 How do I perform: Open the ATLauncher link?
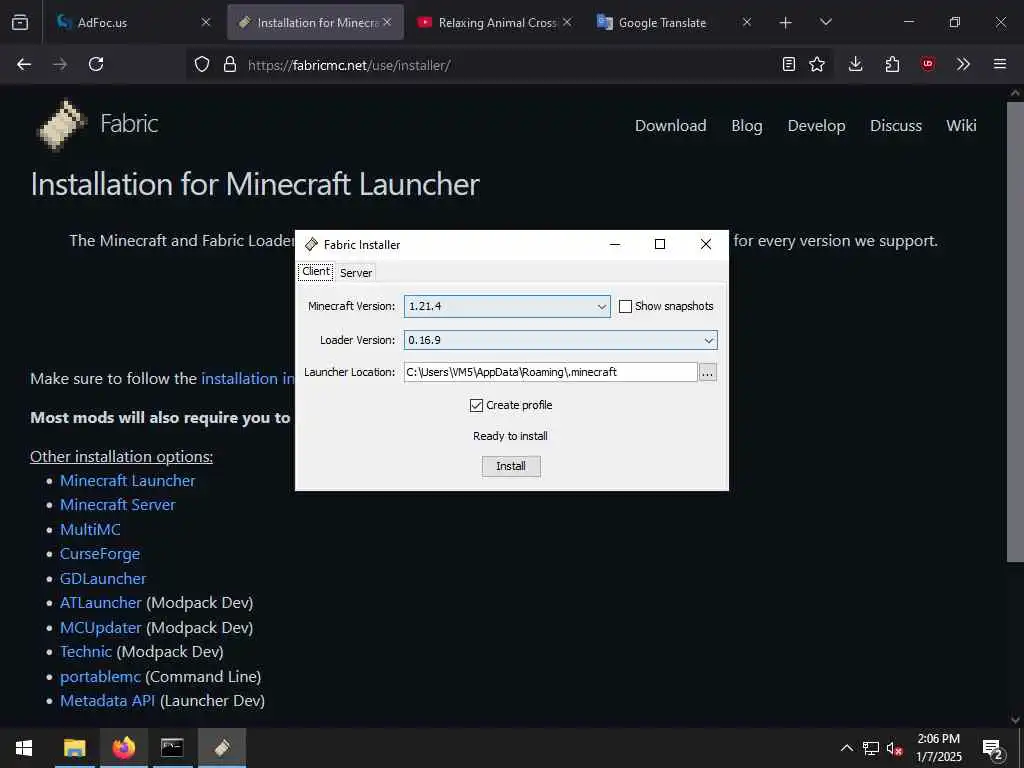click(x=101, y=603)
